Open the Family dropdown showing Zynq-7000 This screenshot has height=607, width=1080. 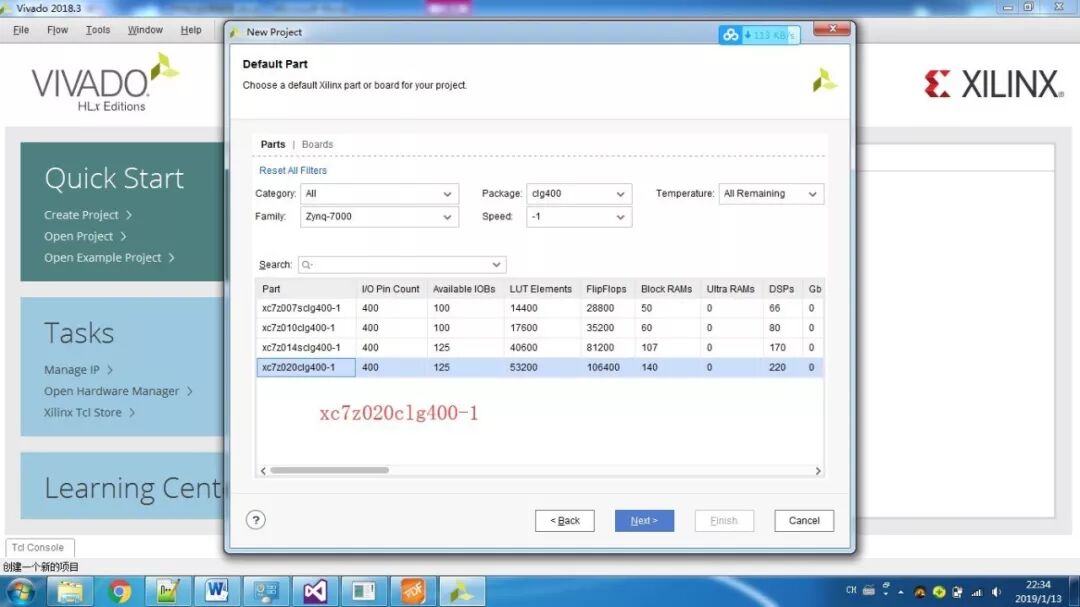(x=379, y=216)
